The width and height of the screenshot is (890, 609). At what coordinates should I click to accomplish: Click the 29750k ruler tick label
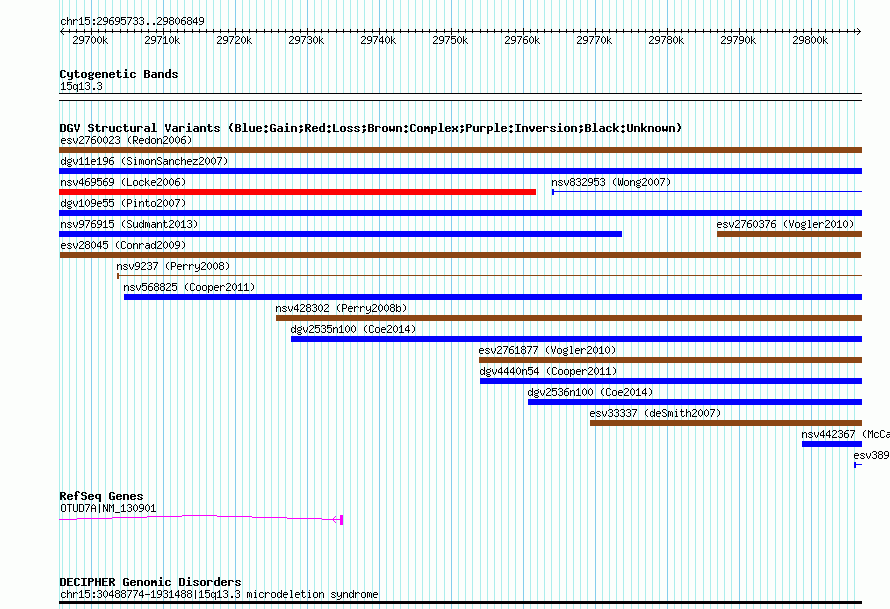coord(450,40)
